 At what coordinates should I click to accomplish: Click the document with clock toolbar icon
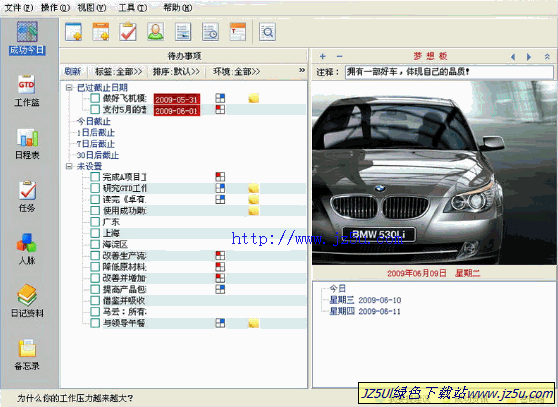210,32
